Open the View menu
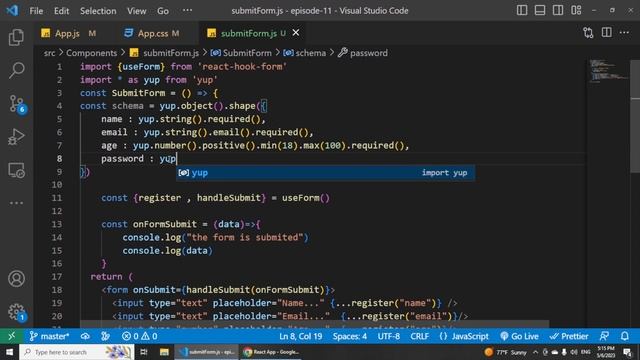Screen dimensions: 640x360 pyautogui.click(x=136, y=11)
